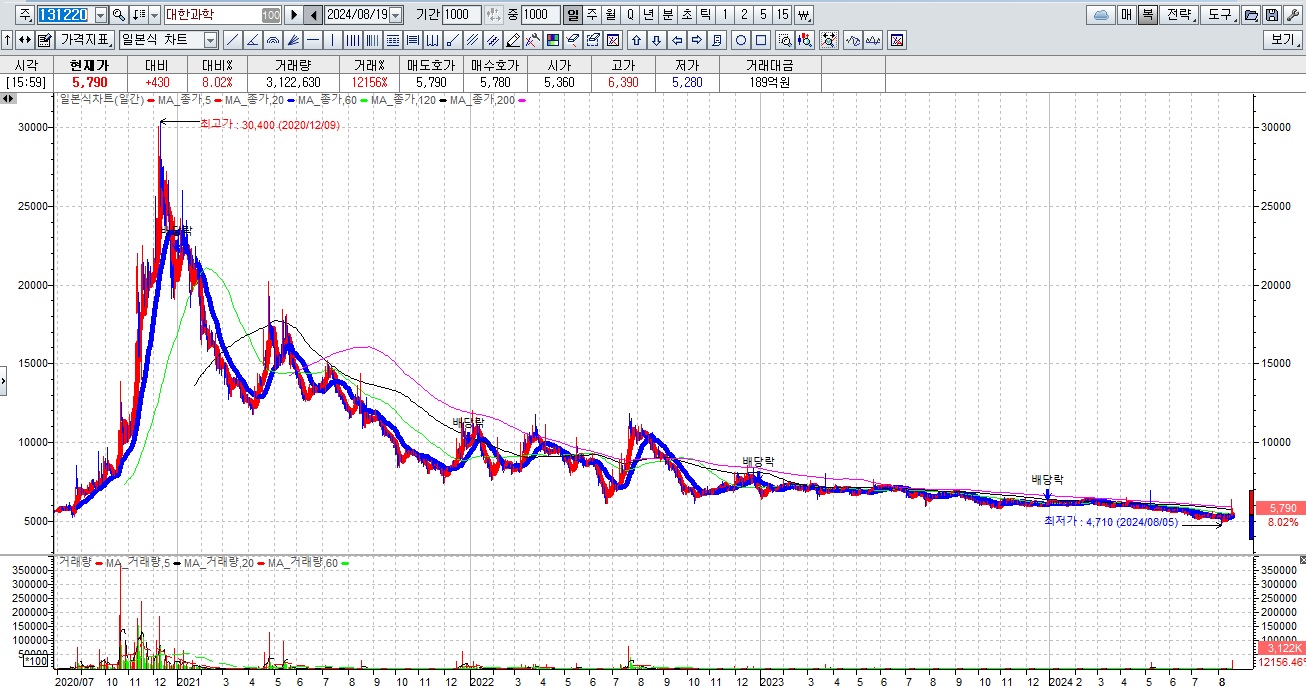Select the circle shape drawing tool
The image size is (1306, 686).
[740, 40]
